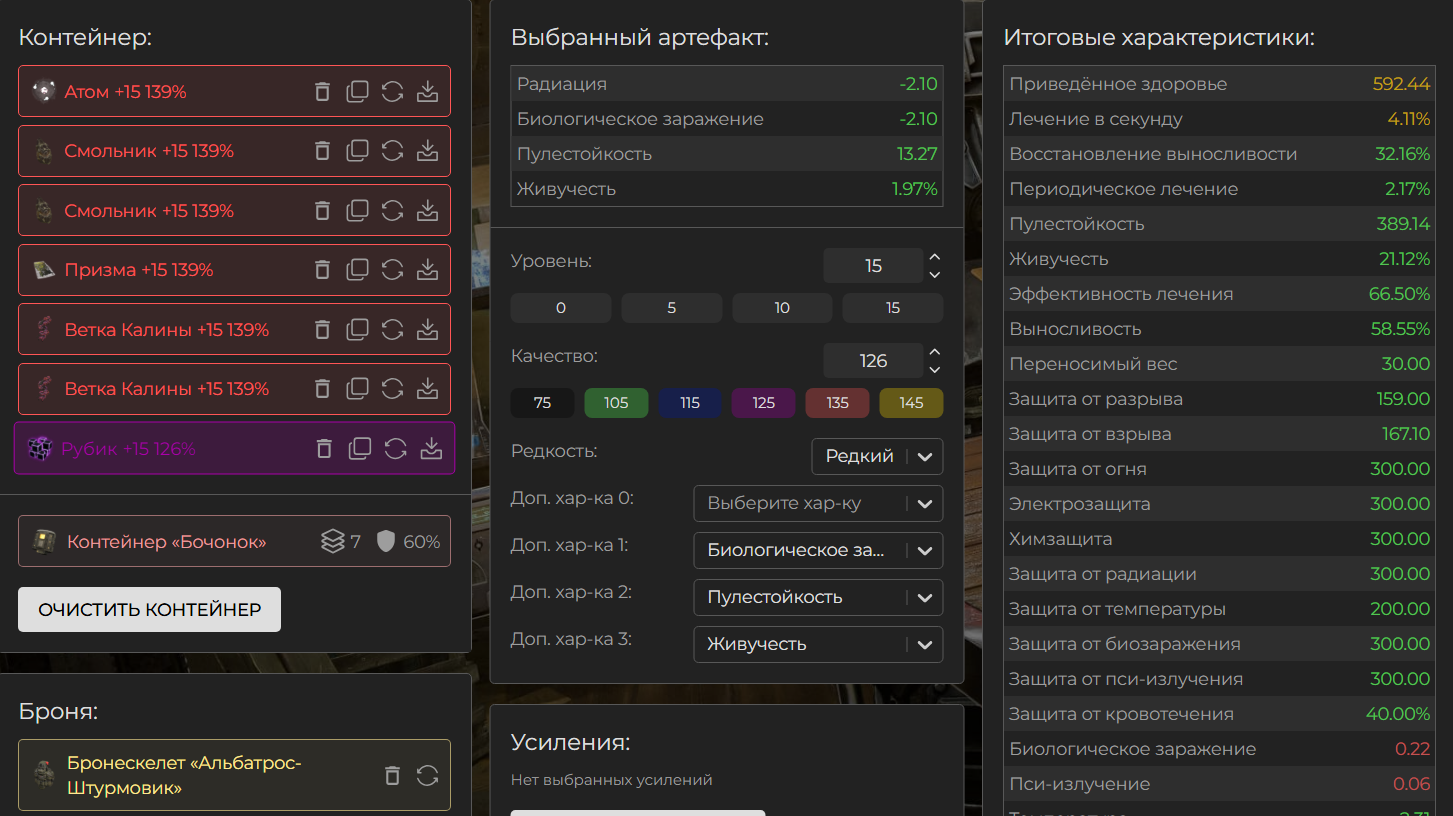Click the refresh icon on the Рубик row

click(x=396, y=449)
